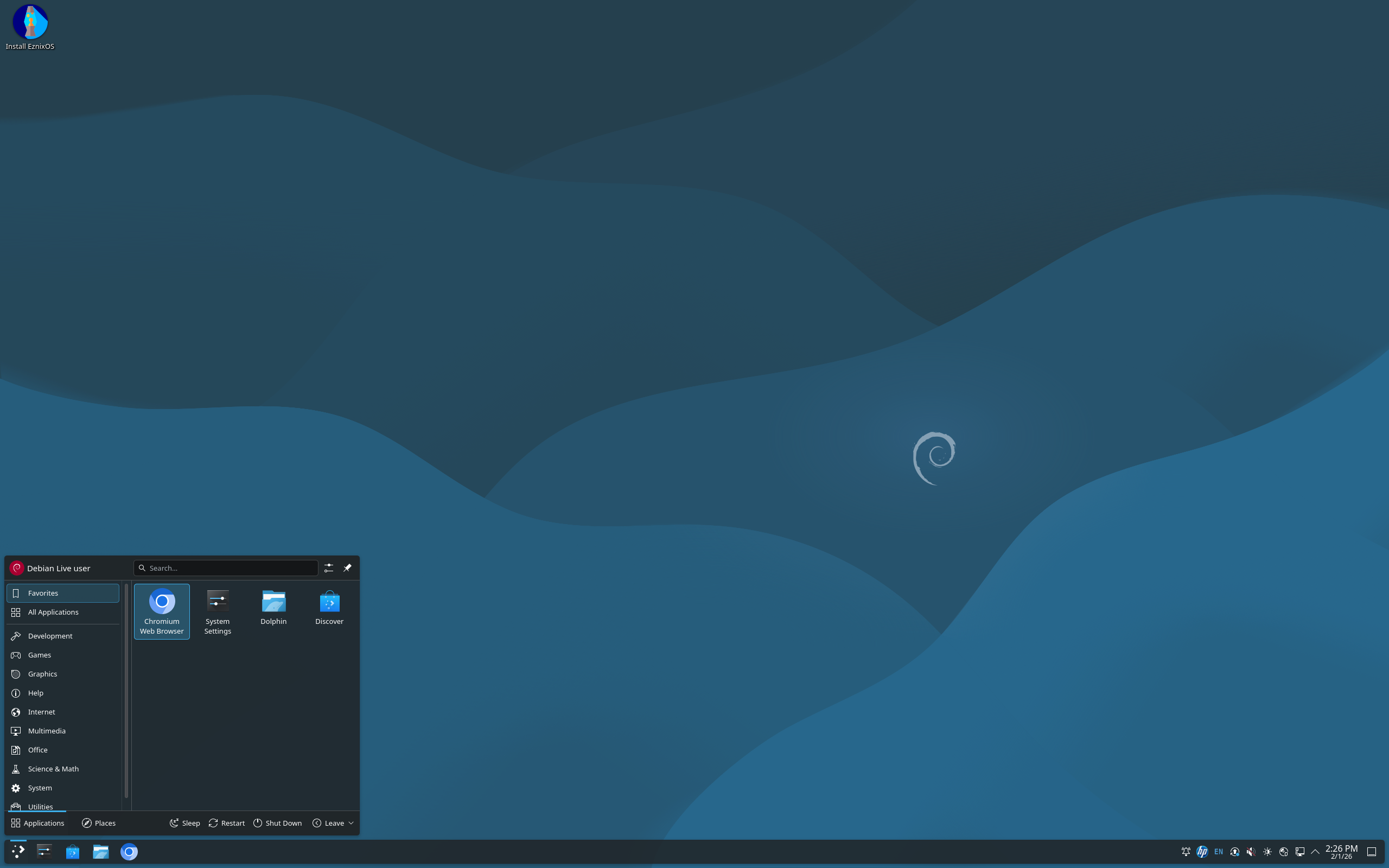1389x868 pixels.
Task: Launch Chromium from the taskbar
Action: tap(129, 851)
